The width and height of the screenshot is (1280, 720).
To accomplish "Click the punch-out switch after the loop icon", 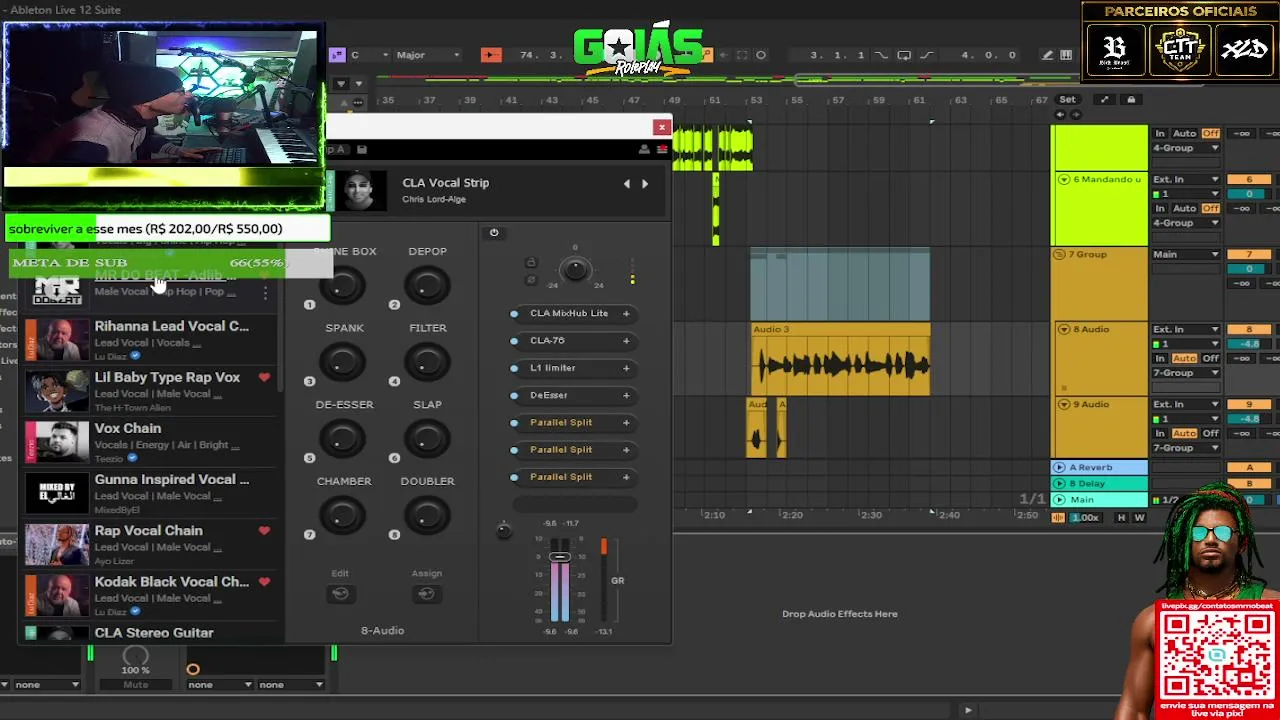I will coord(927,55).
